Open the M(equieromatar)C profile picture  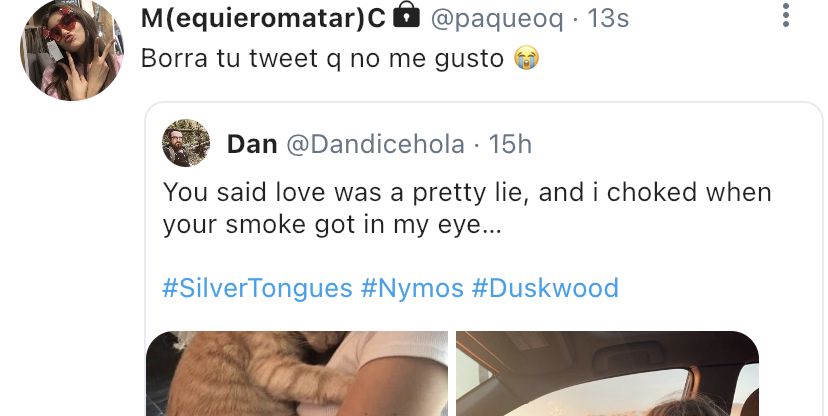[71, 50]
